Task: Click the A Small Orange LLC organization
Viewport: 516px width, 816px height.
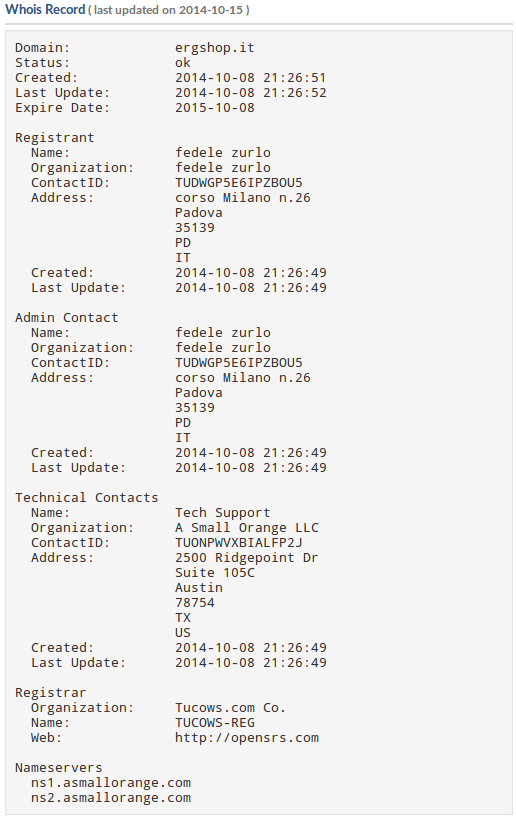Action: pyautogui.click(x=247, y=528)
